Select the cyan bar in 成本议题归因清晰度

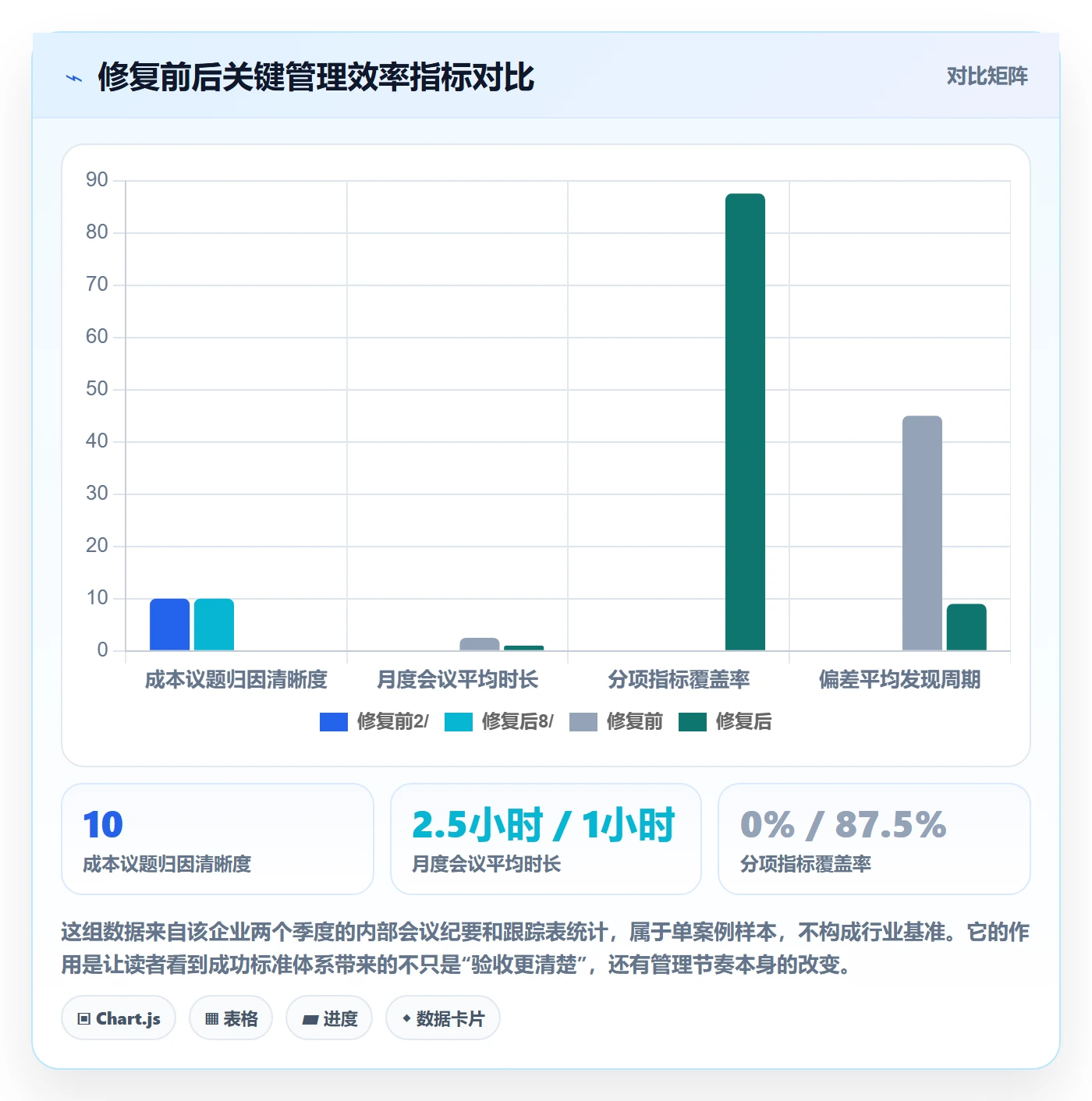coord(214,625)
